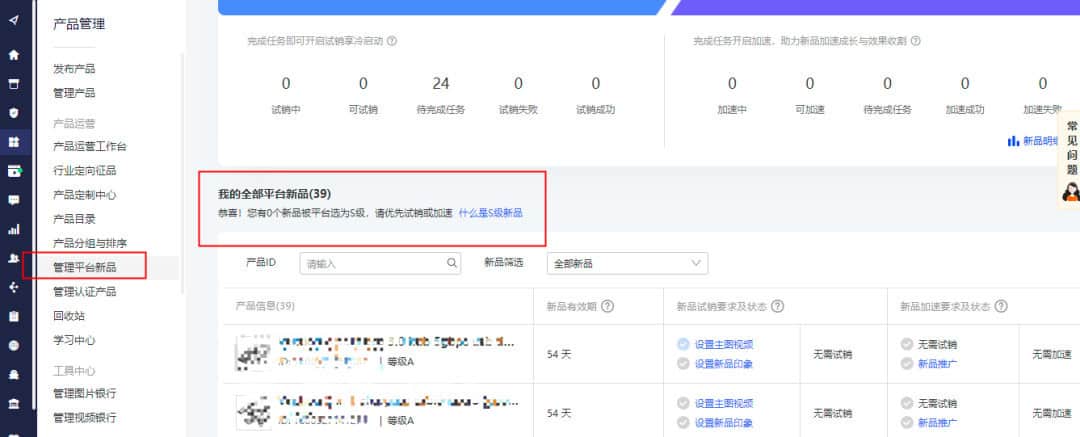This screenshot has height=437, width=1080.
Task: Click 新品推广 in the second product row
Action: 937,423
